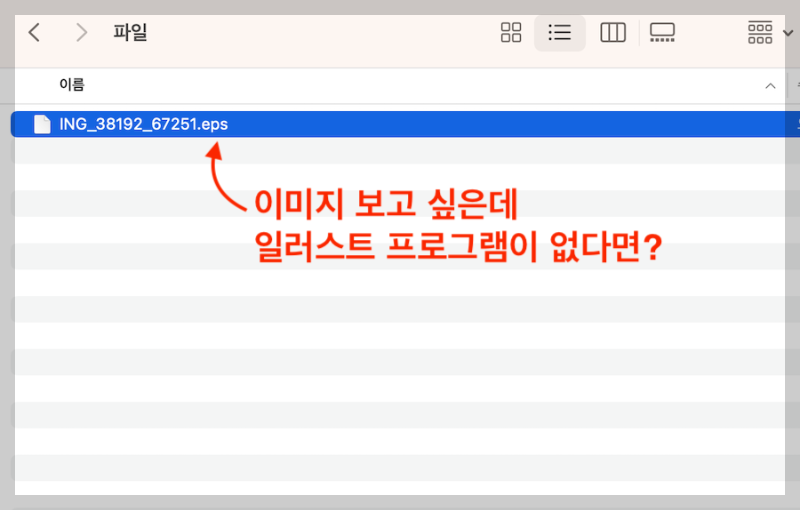Switch to icon grid view

511,33
